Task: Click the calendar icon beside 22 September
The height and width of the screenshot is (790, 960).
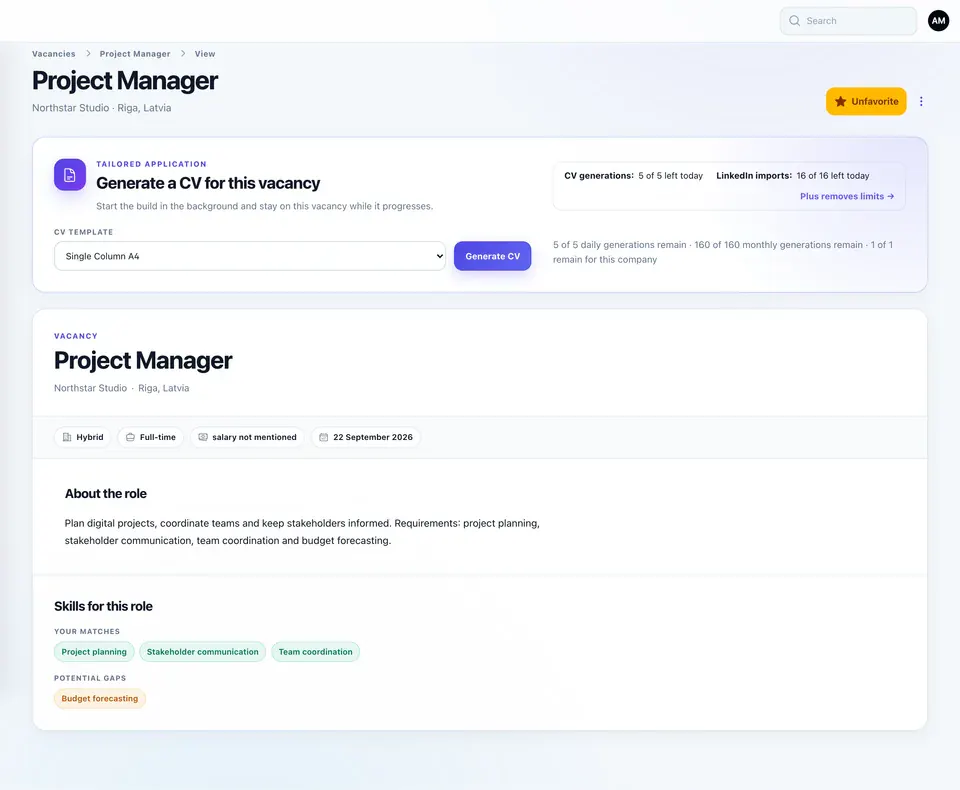Action: pyautogui.click(x=323, y=437)
